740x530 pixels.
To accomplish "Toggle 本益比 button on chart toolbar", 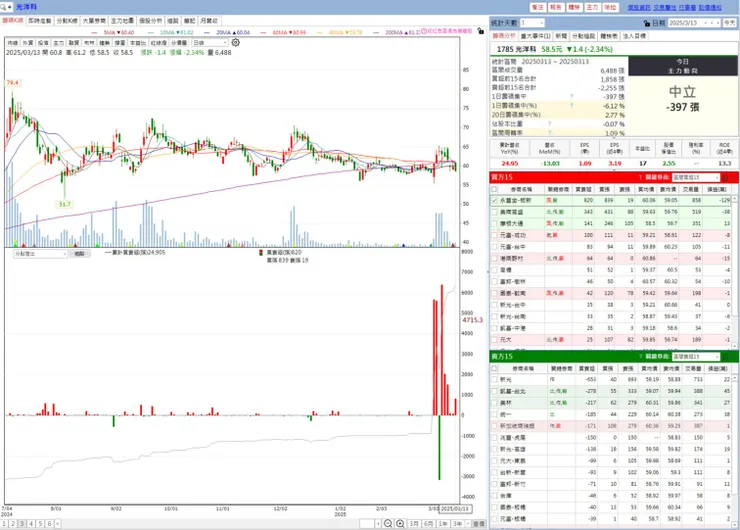I will tap(138, 42).
